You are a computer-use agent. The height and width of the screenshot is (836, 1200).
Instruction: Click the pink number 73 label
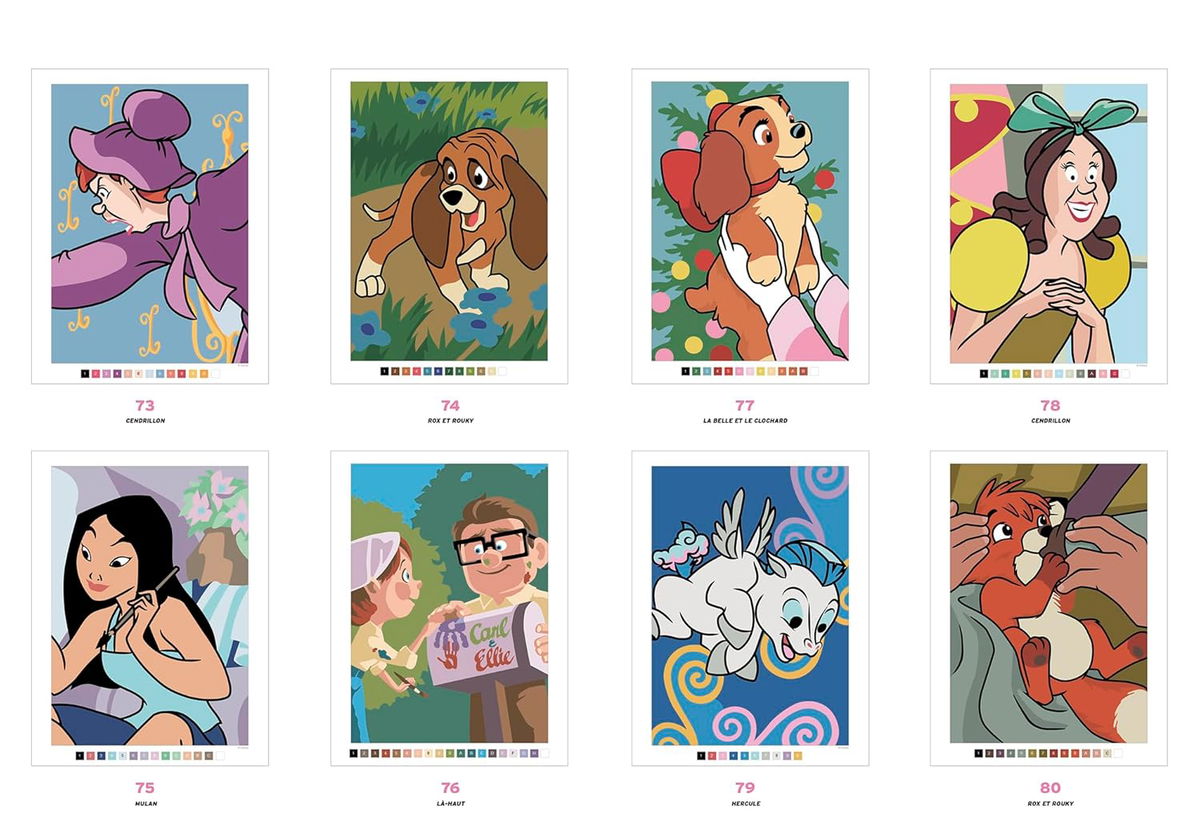pos(145,405)
